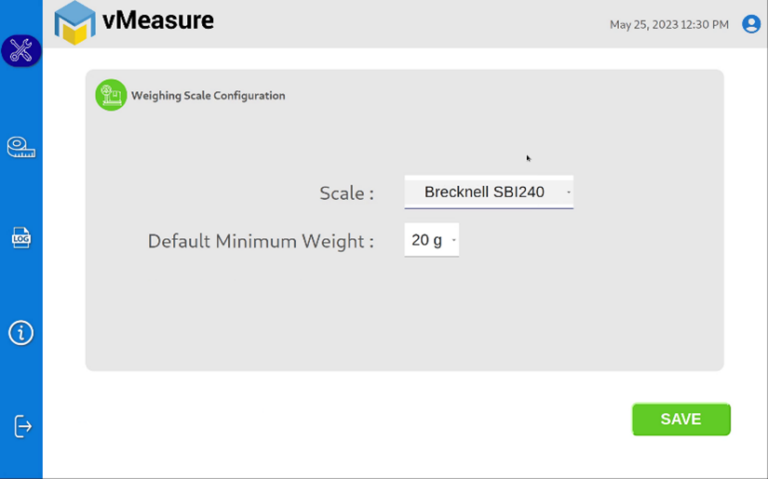Image resolution: width=768 pixels, height=479 pixels.
Task: Open the configuration tools (wrench and screwdriver) icon
Action: (x=21, y=50)
